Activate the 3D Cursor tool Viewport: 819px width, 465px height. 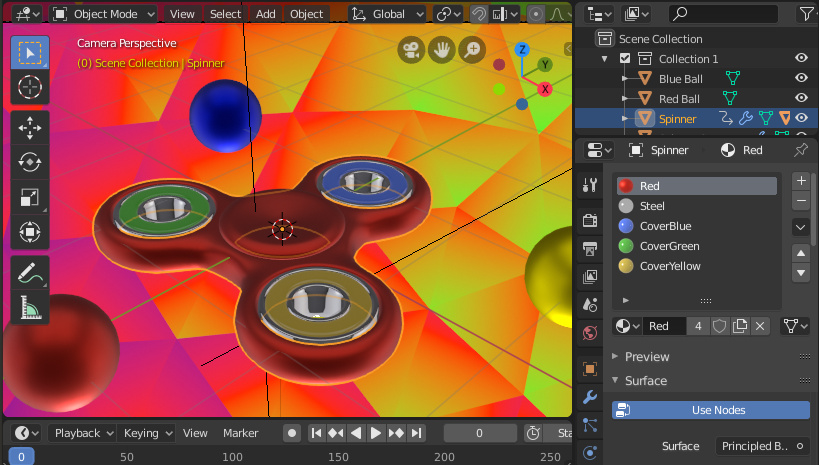pos(30,87)
